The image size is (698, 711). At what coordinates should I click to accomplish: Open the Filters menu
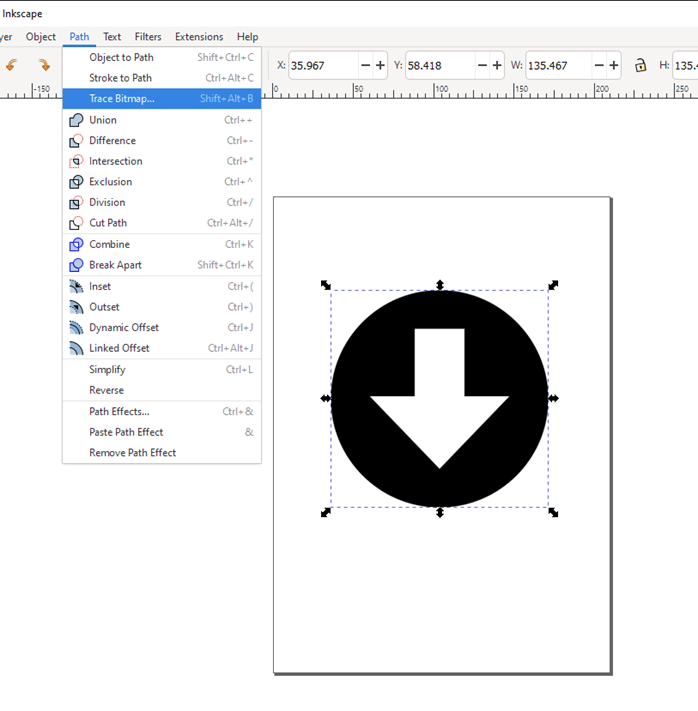pyautogui.click(x=148, y=37)
